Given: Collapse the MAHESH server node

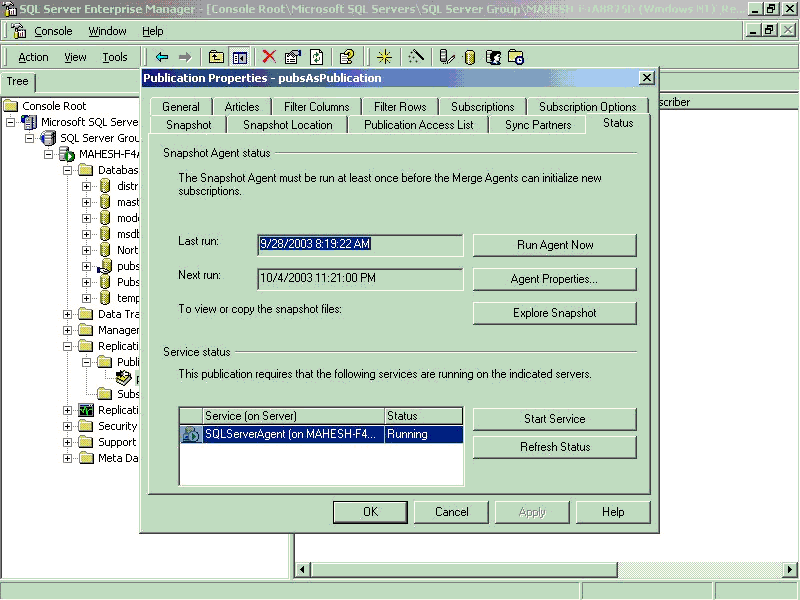Looking at the screenshot, I should [x=48, y=154].
